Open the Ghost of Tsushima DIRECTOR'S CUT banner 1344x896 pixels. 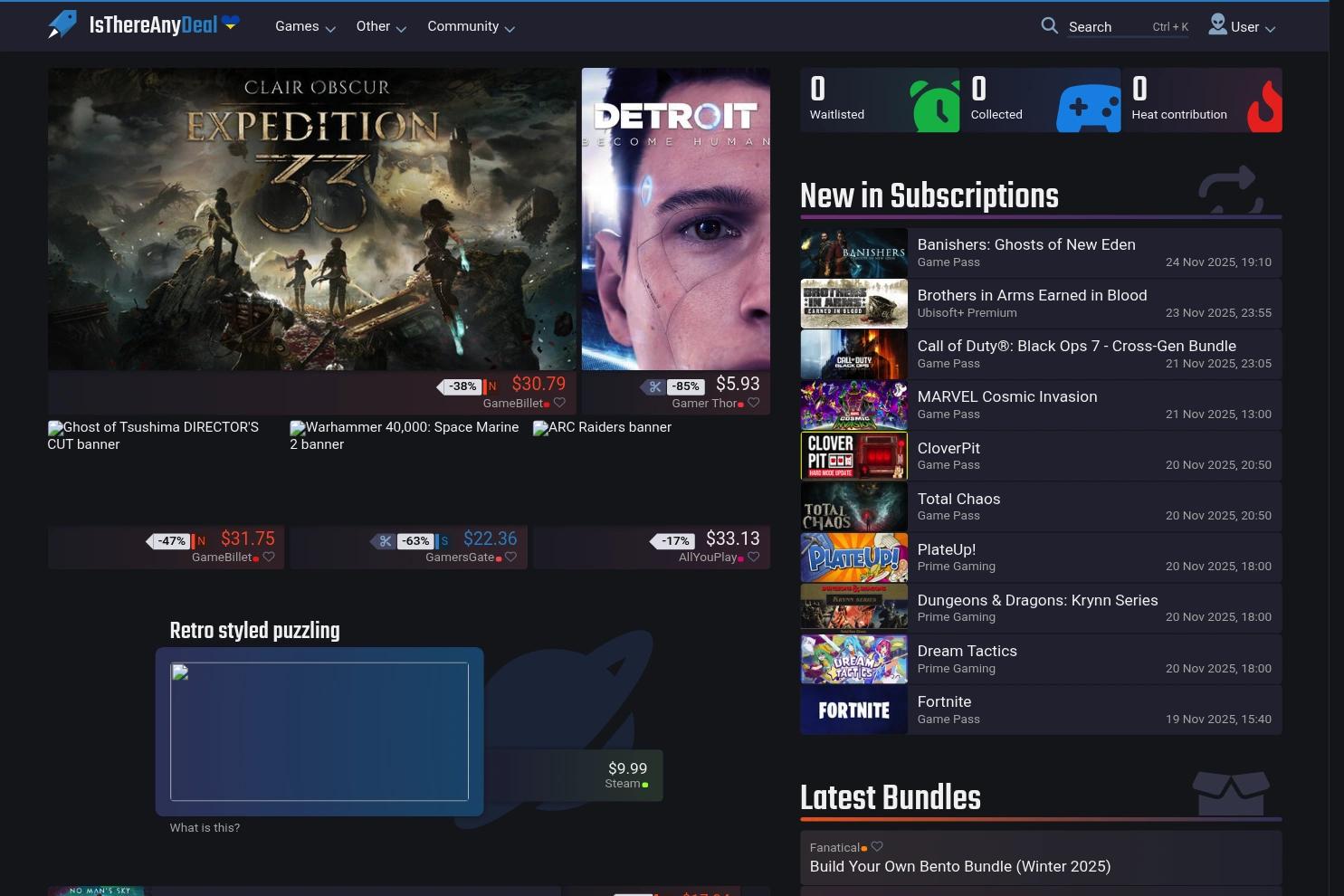click(165, 435)
